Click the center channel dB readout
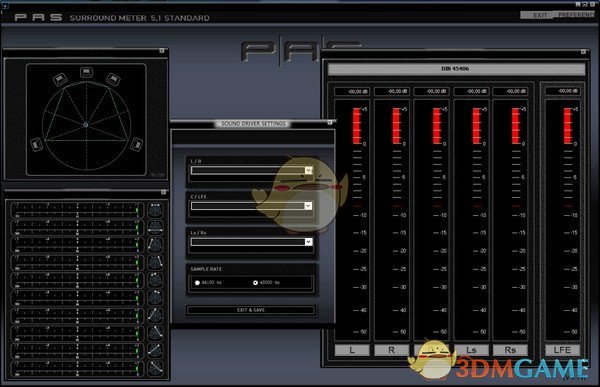This screenshot has width=600, height=387. (432, 91)
